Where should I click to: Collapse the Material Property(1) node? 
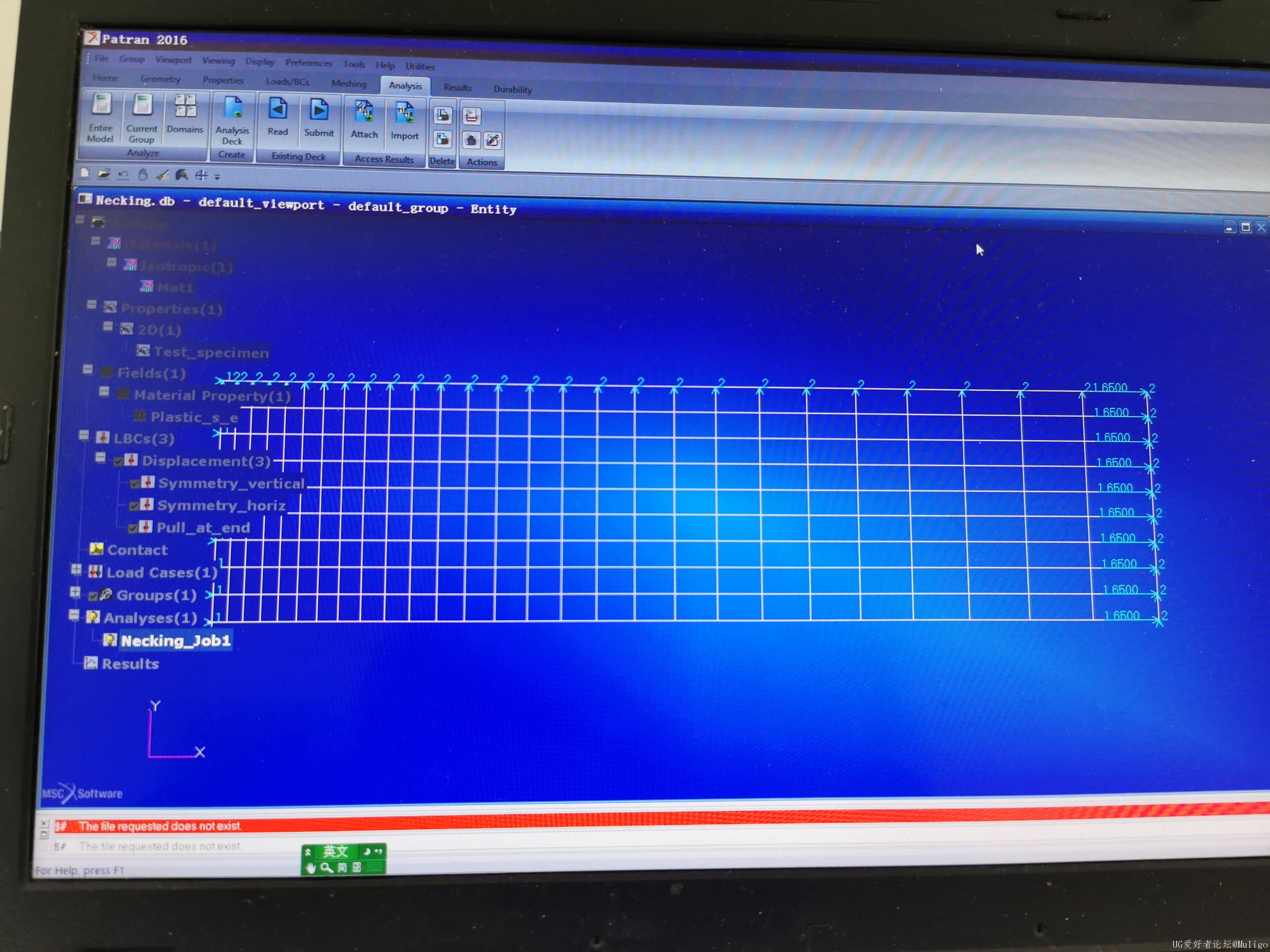[x=104, y=391]
